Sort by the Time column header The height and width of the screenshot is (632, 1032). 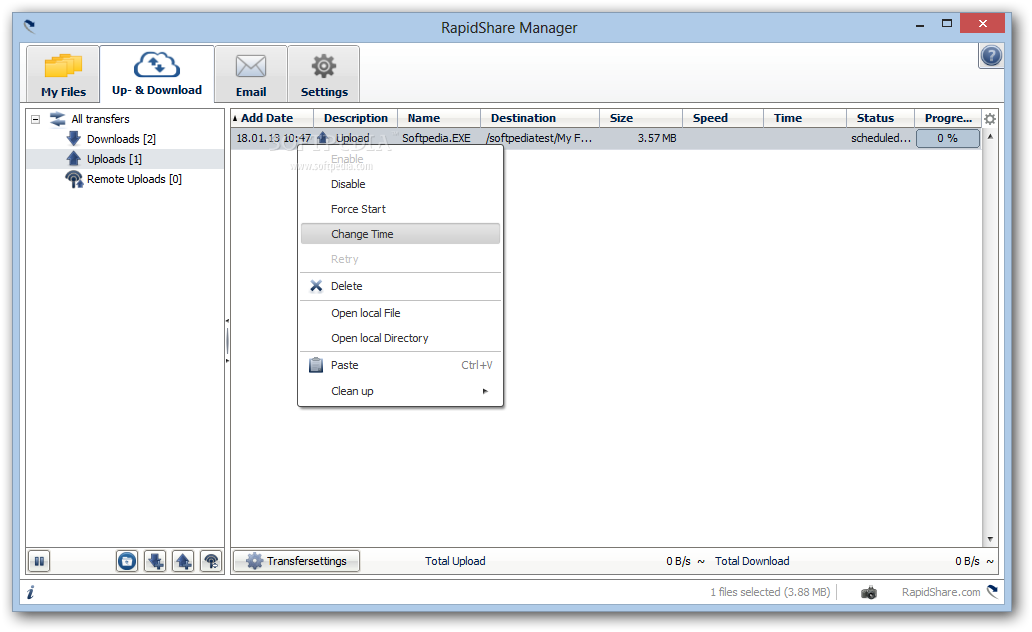point(804,118)
